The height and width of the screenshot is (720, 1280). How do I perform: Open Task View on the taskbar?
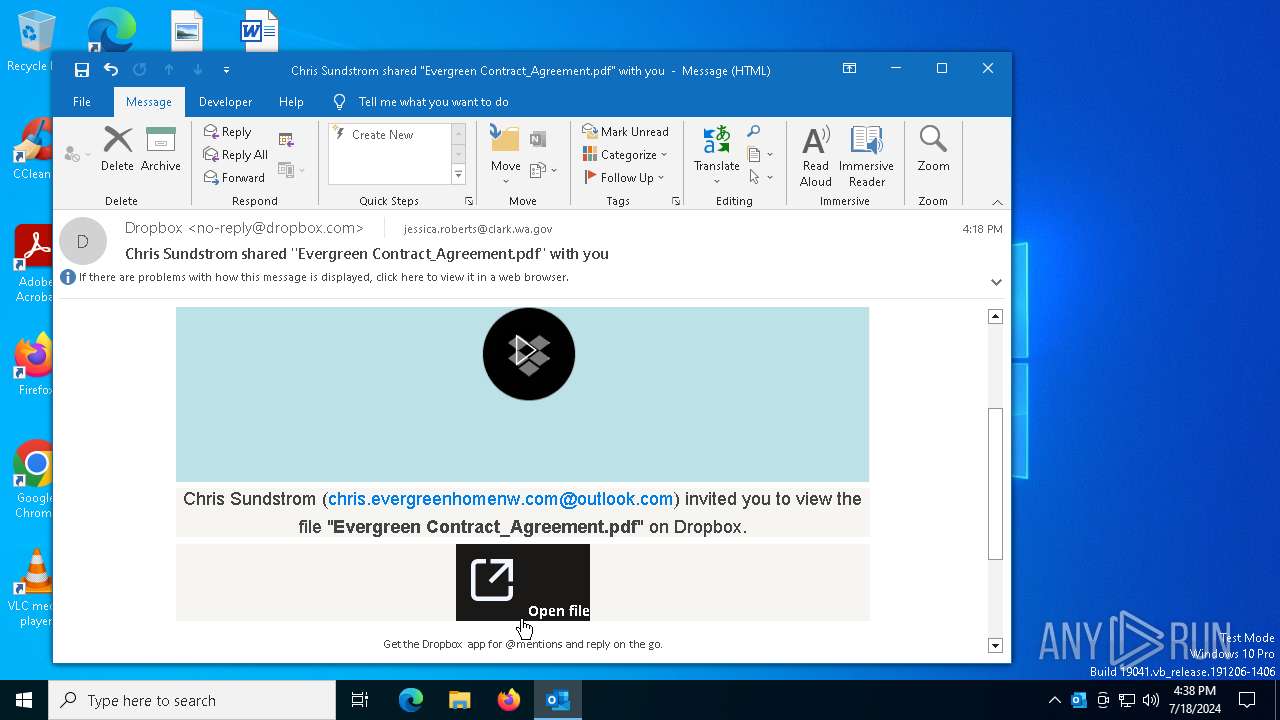(x=360, y=700)
